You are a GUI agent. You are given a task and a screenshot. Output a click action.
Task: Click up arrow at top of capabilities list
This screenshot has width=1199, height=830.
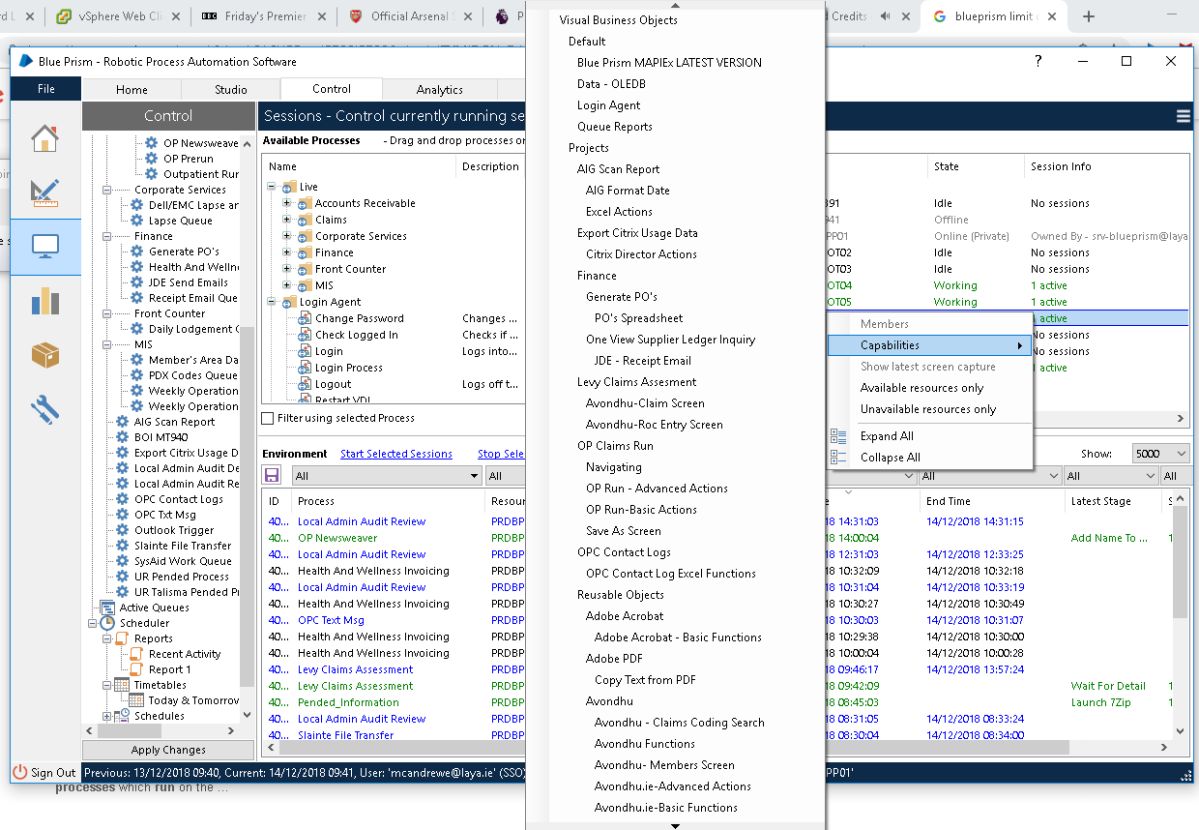(x=675, y=5)
